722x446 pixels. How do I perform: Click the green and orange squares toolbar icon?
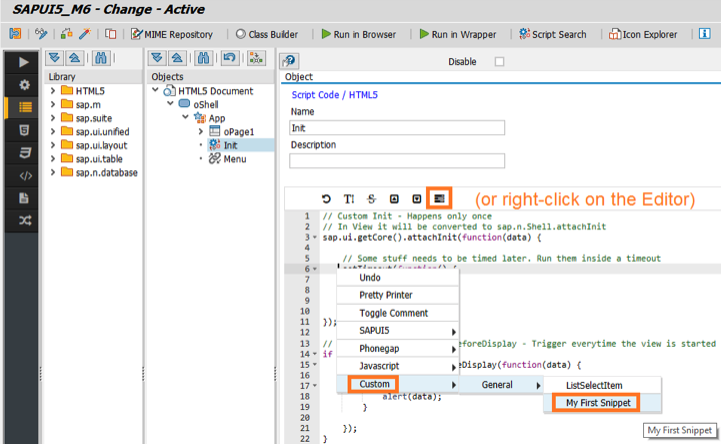(x=66, y=34)
